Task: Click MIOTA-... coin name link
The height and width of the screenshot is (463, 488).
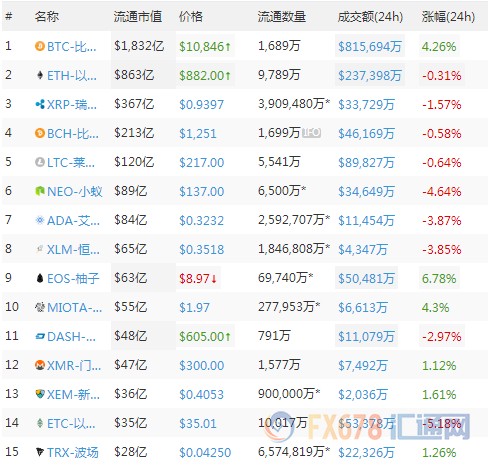Action: (x=74, y=307)
